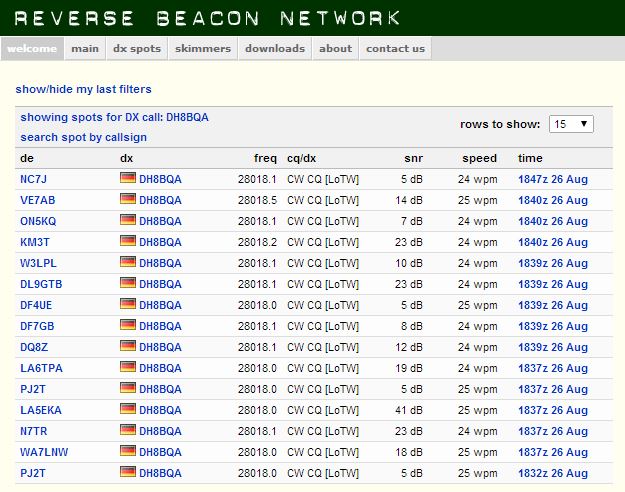Open the contact us tab
625x492 pixels.
(395, 49)
